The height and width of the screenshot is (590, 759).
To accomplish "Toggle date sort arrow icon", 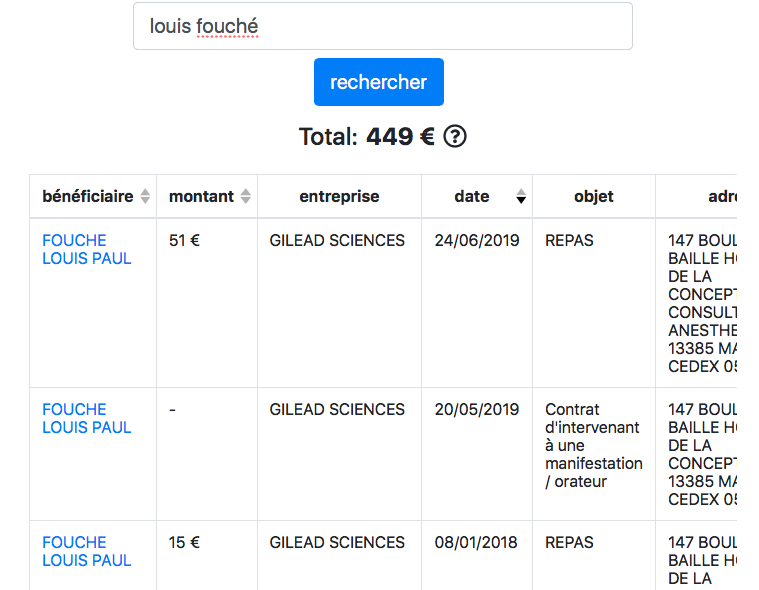I will point(521,197).
